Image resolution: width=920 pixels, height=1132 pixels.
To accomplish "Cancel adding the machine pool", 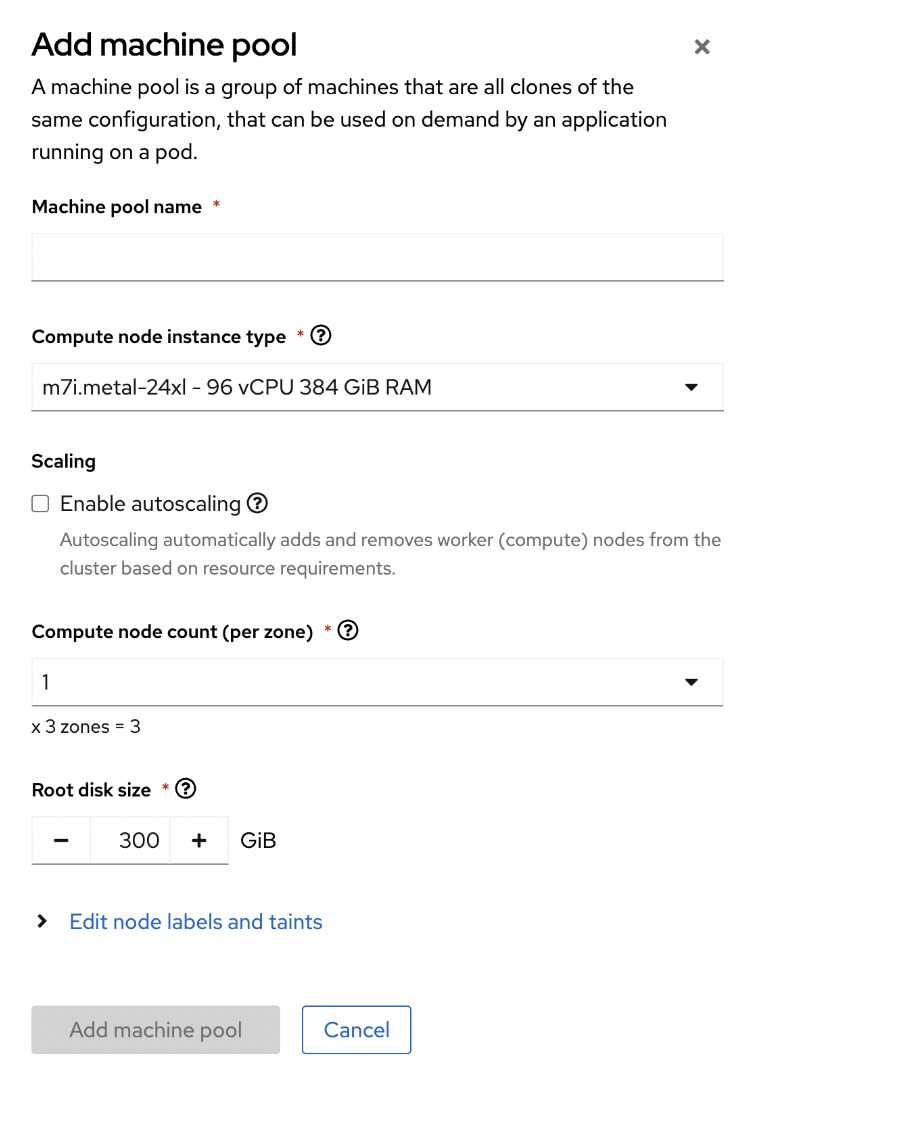I will [x=356, y=1029].
